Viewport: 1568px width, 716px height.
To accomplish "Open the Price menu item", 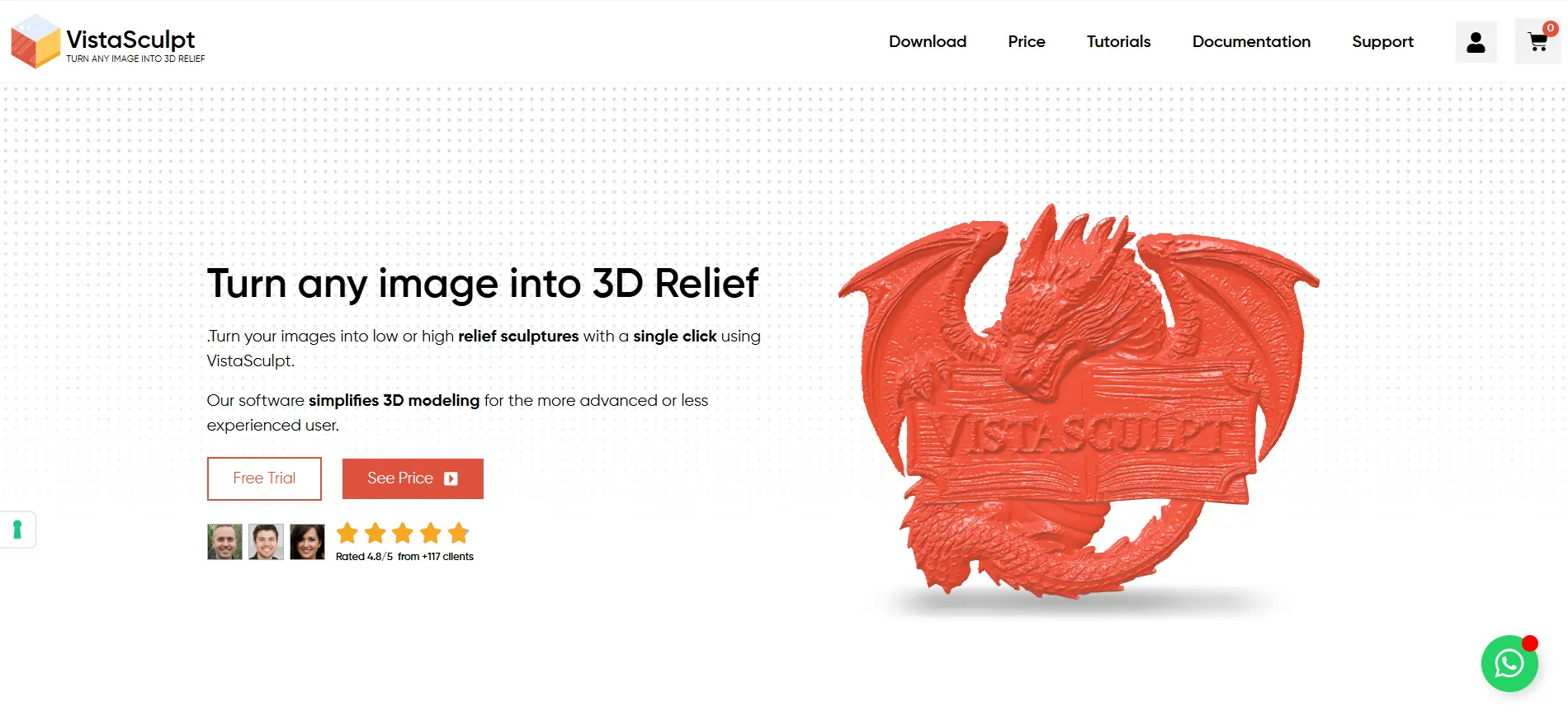I will coord(1027,41).
